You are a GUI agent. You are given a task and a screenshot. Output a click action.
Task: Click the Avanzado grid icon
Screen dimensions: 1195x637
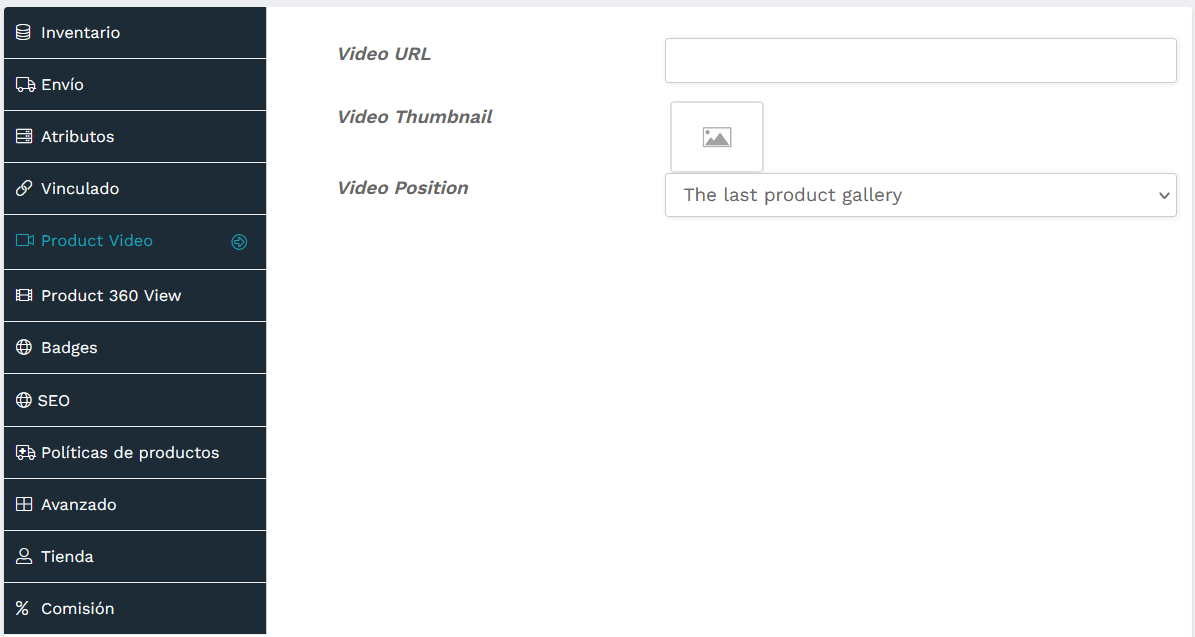pos(22,504)
